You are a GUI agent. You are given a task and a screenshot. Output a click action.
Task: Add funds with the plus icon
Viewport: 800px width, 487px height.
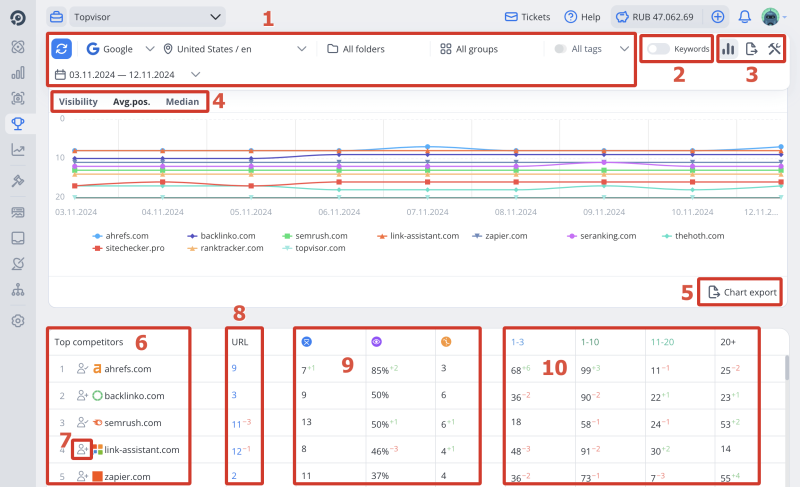[717, 17]
